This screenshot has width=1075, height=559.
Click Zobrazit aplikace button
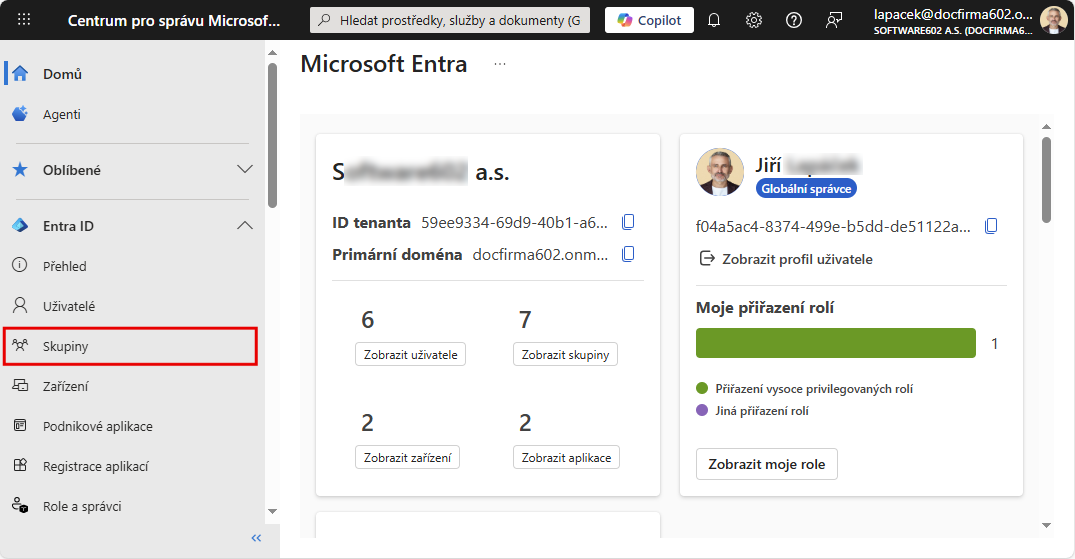tap(566, 457)
